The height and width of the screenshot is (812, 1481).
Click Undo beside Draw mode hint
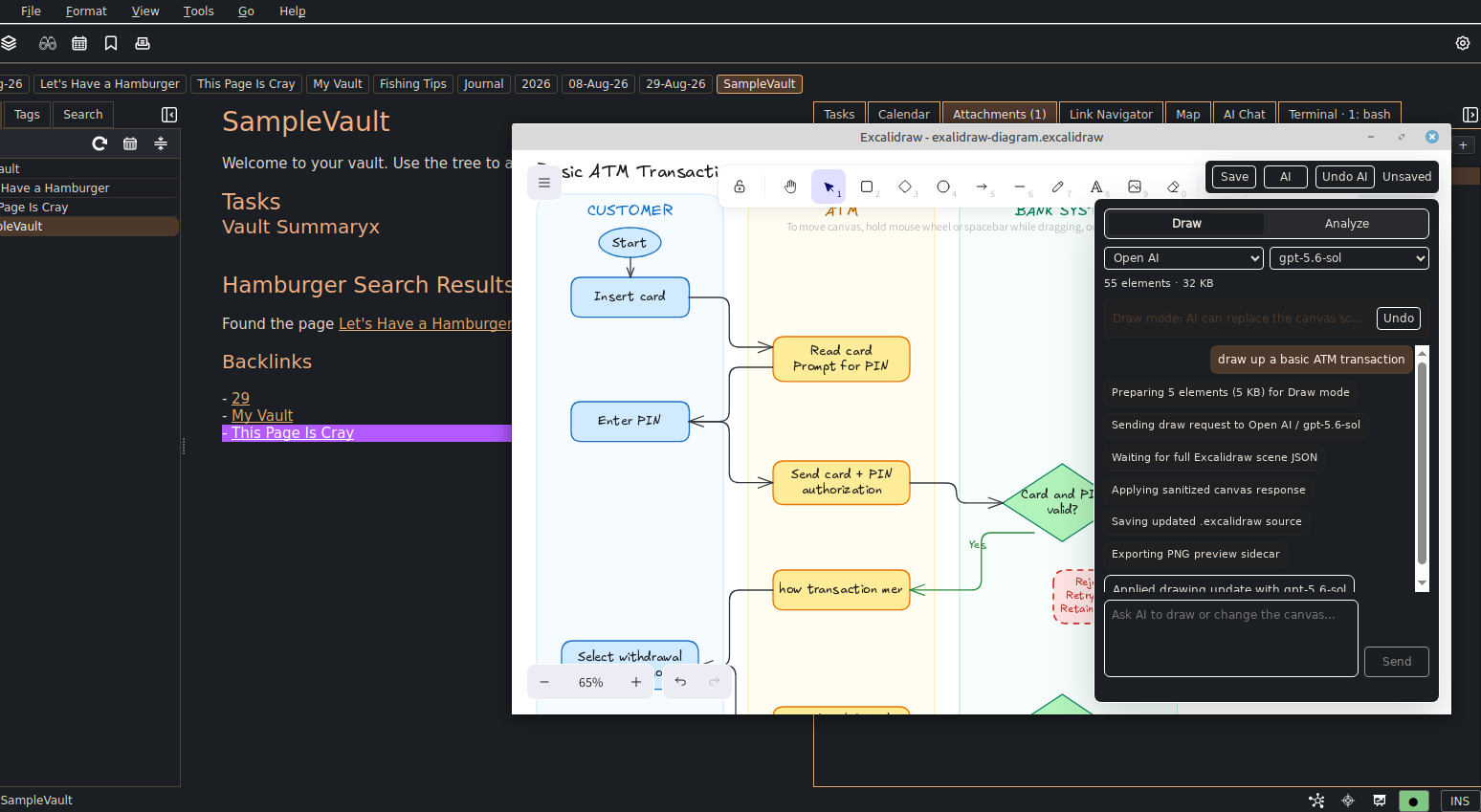[x=1399, y=318]
